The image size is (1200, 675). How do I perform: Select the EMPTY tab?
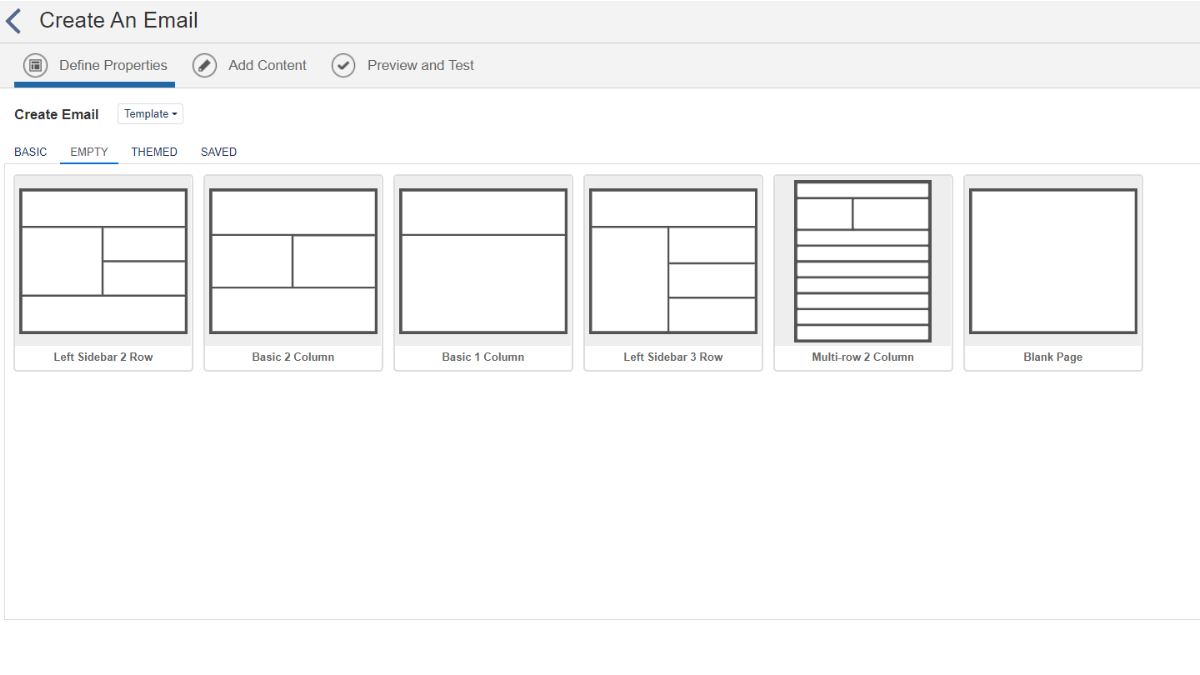point(89,152)
